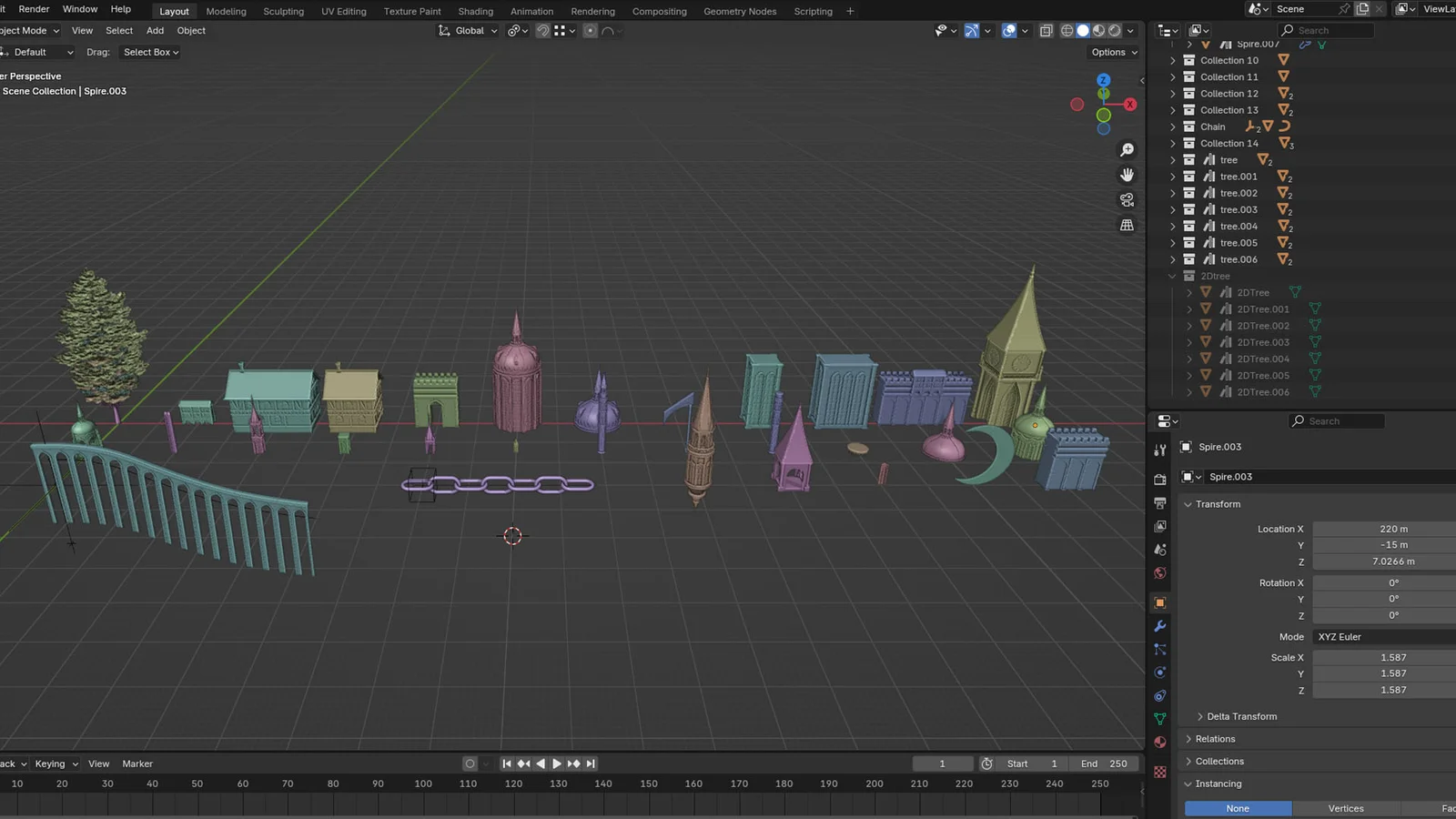This screenshot has width=1456, height=819.
Task: Open the Material properties tab
Action: (x=1159, y=741)
